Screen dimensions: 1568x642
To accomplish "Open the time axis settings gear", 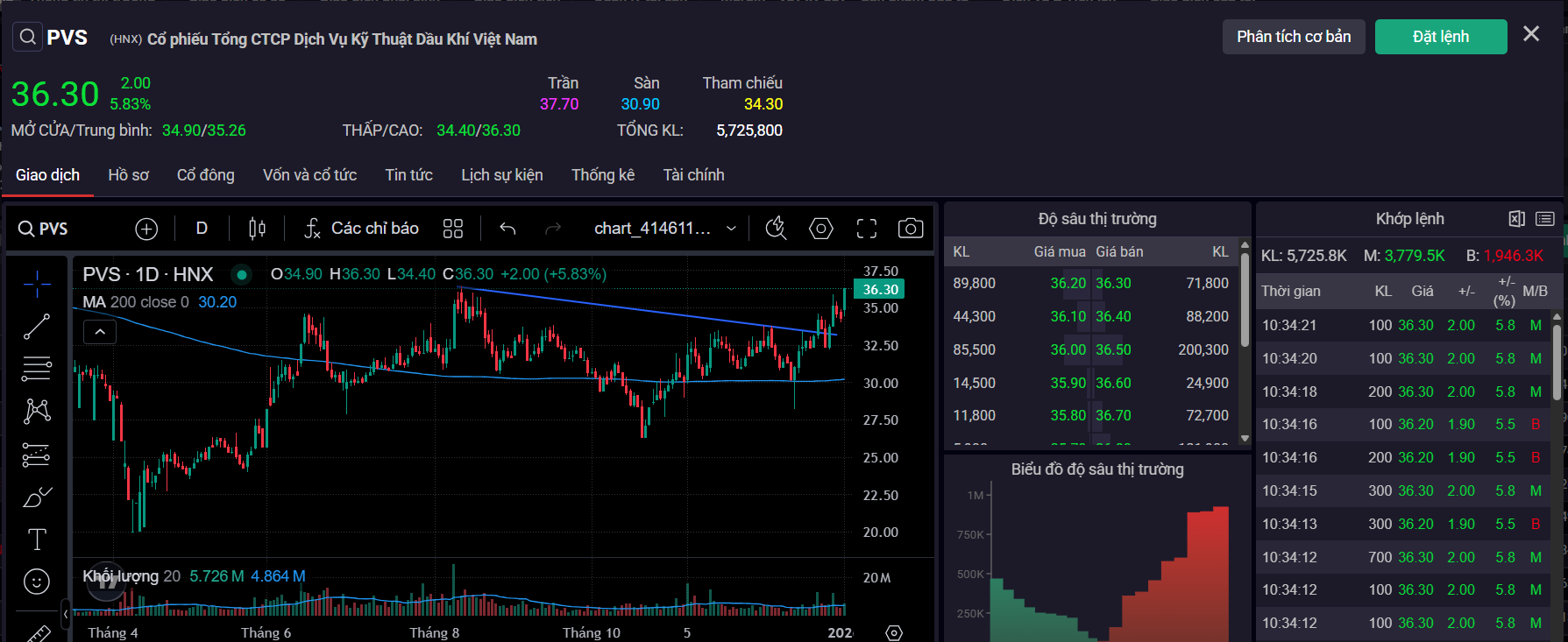I will pos(894,632).
